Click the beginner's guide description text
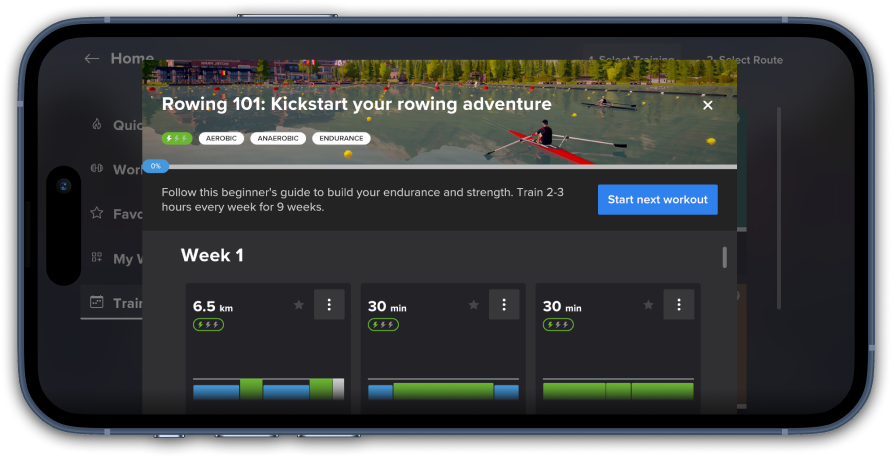 click(363, 199)
